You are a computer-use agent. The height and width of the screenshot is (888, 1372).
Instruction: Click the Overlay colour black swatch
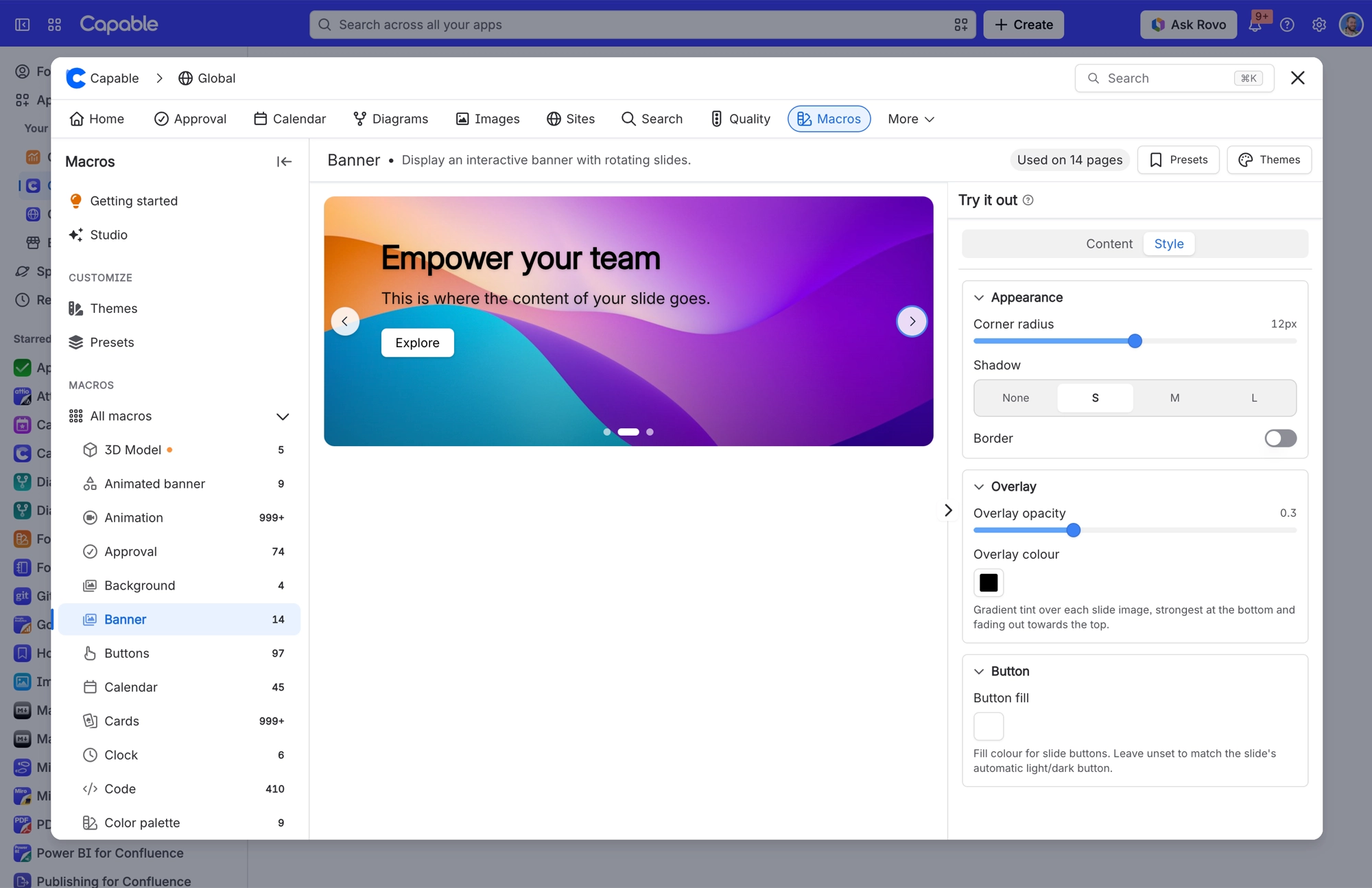pos(989,583)
